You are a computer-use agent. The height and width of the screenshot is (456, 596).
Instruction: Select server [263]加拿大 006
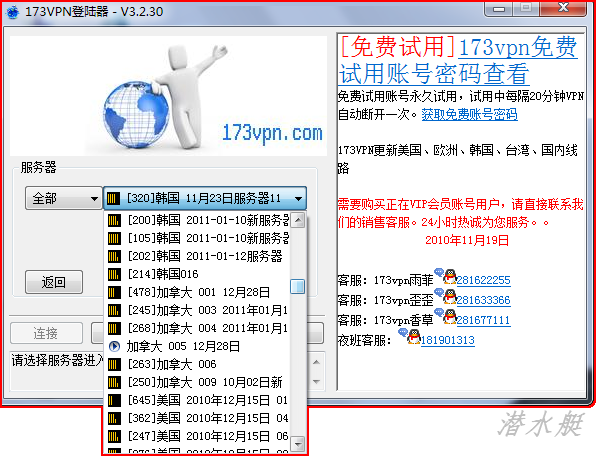[198, 364]
